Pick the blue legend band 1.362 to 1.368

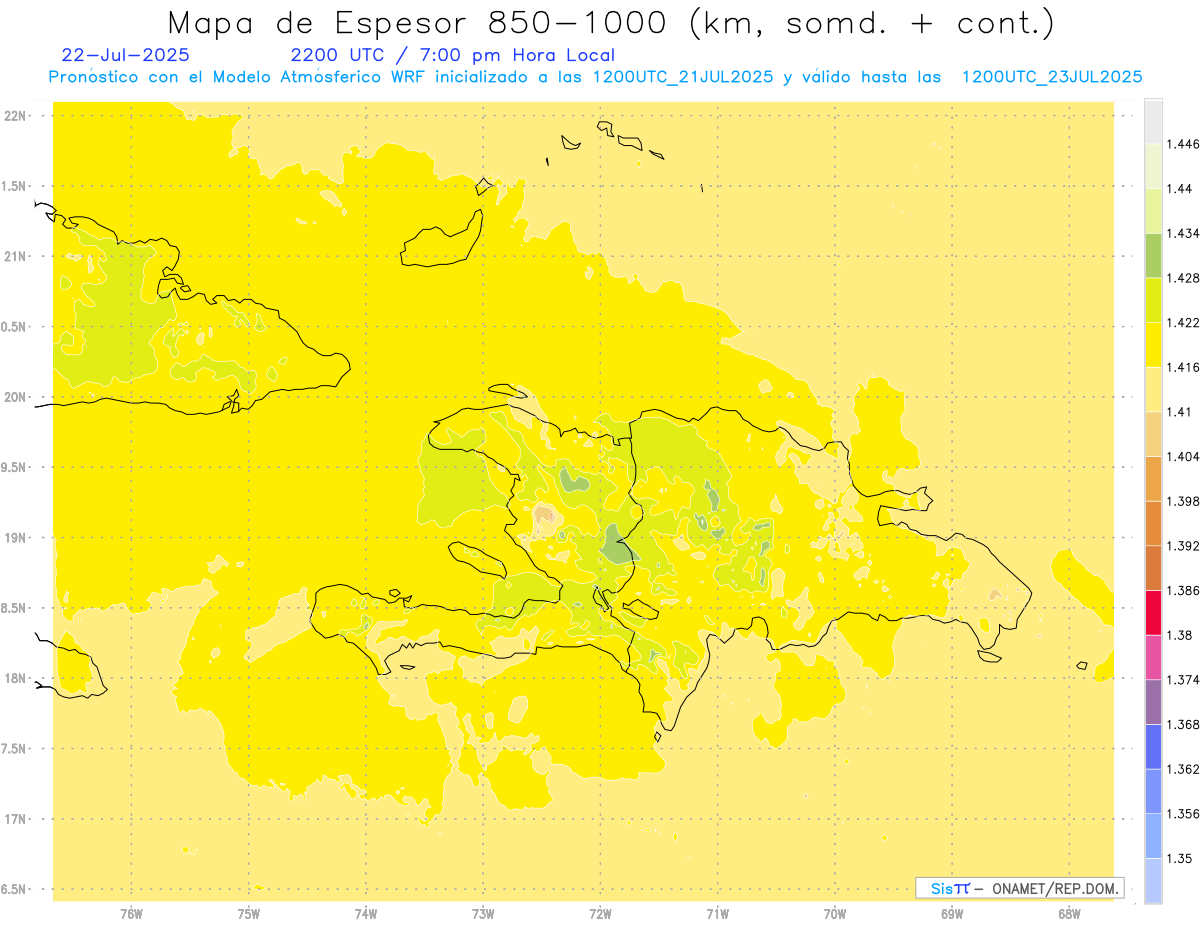[1153, 746]
